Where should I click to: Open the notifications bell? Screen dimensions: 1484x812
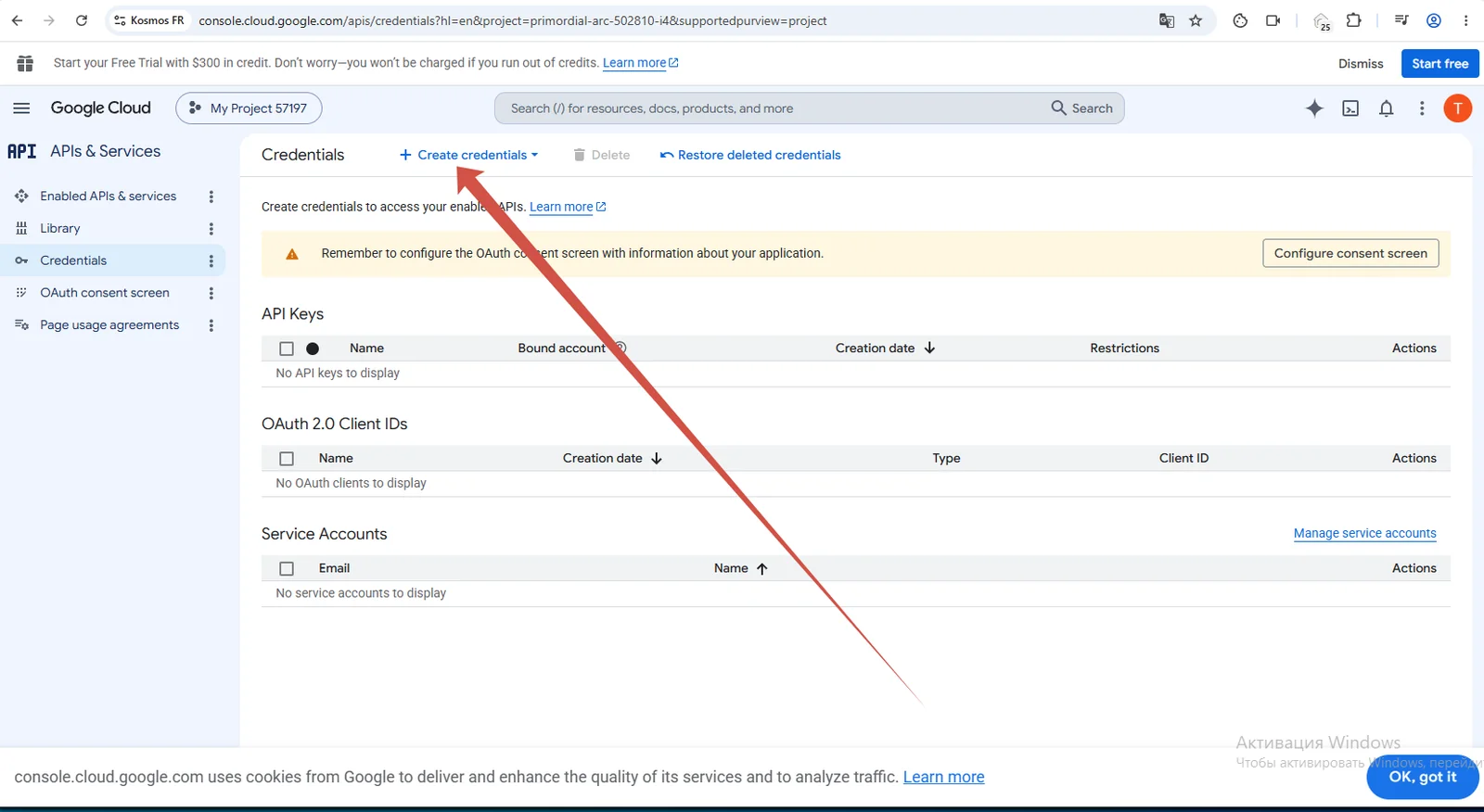coord(1387,108)
